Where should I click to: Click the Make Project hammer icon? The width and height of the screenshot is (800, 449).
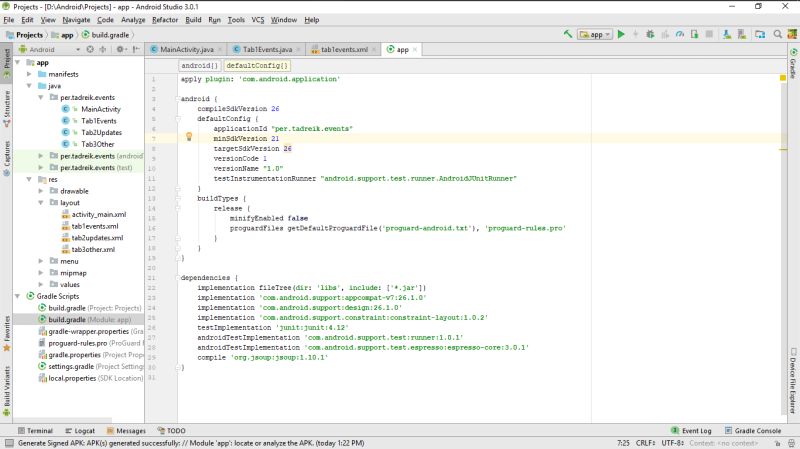[567, 34]
